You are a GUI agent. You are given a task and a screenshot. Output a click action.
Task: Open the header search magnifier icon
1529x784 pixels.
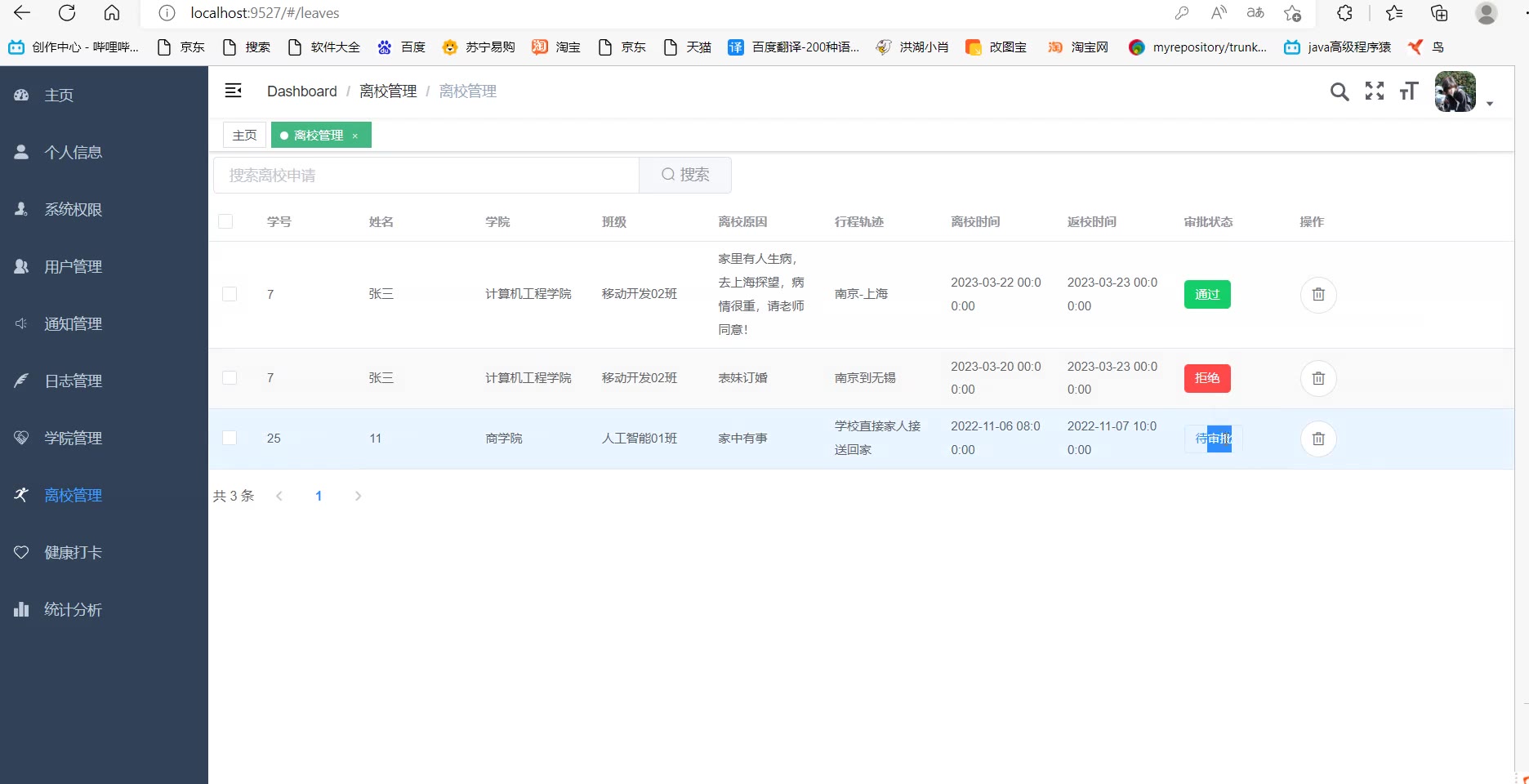pyautogui.click(x=1340, y=91)
